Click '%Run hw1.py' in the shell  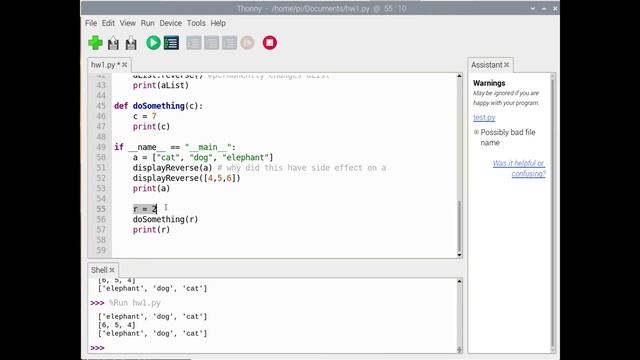click(135, 303)
